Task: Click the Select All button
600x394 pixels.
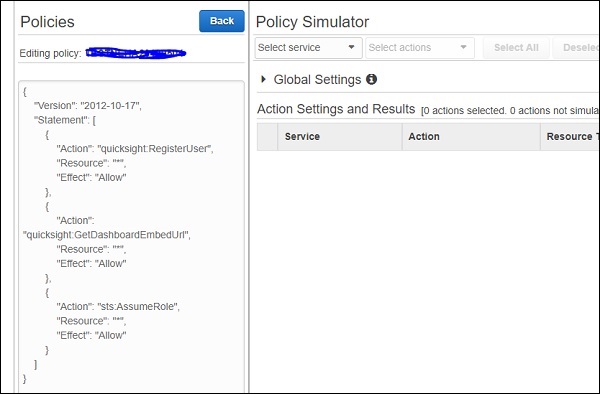Action: (516, 48)
